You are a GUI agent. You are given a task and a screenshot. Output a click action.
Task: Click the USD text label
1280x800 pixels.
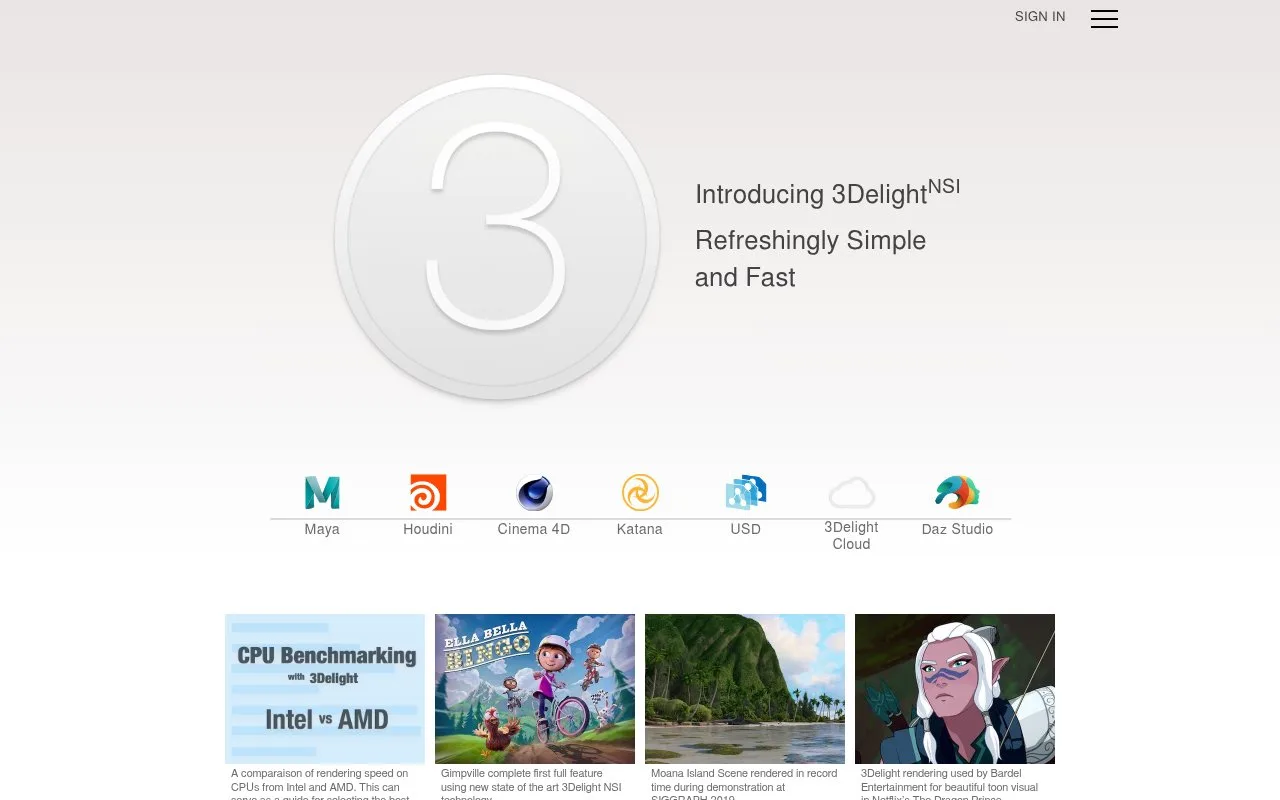pos(746,529)
